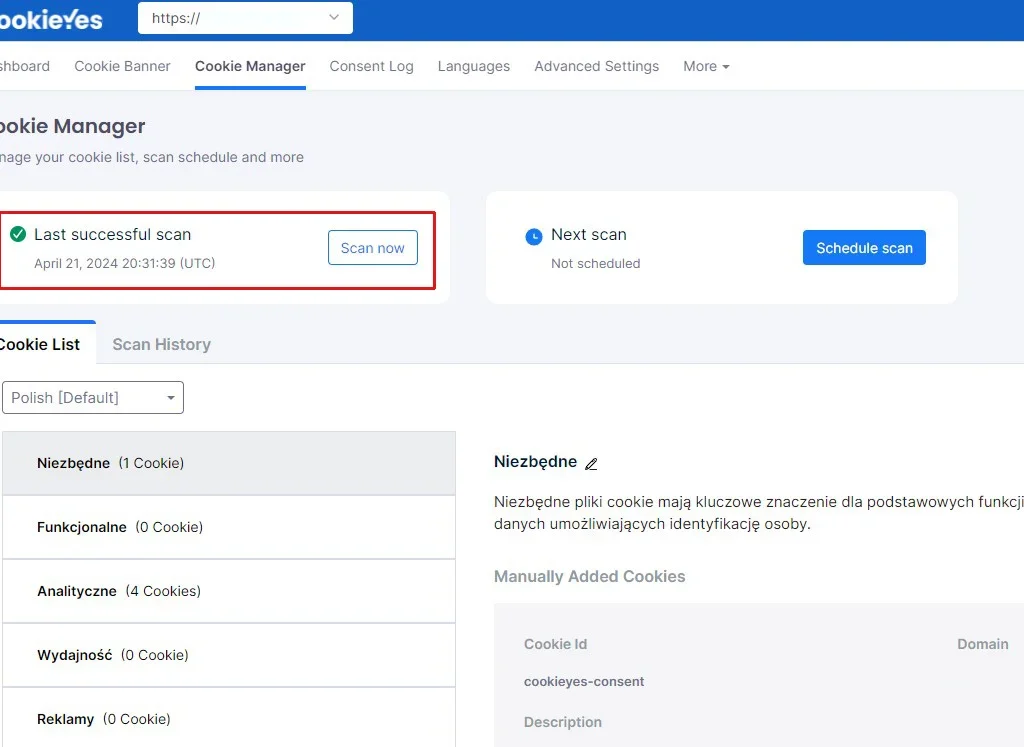The image size is (1024, 747).
Task: Select the Niezbędne cookie category
Action: tap(228, 463)
